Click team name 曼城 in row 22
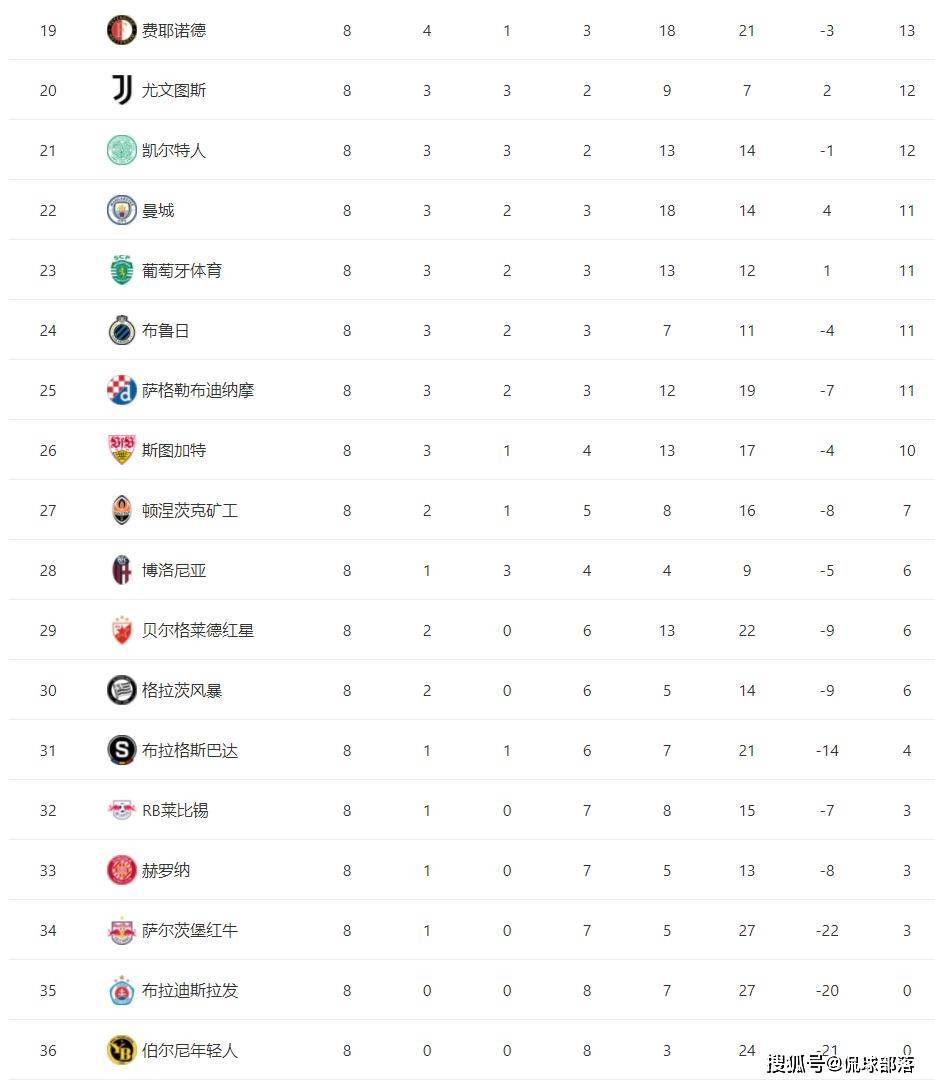The height and width of the screenshot is (1084, 935). 158,210
